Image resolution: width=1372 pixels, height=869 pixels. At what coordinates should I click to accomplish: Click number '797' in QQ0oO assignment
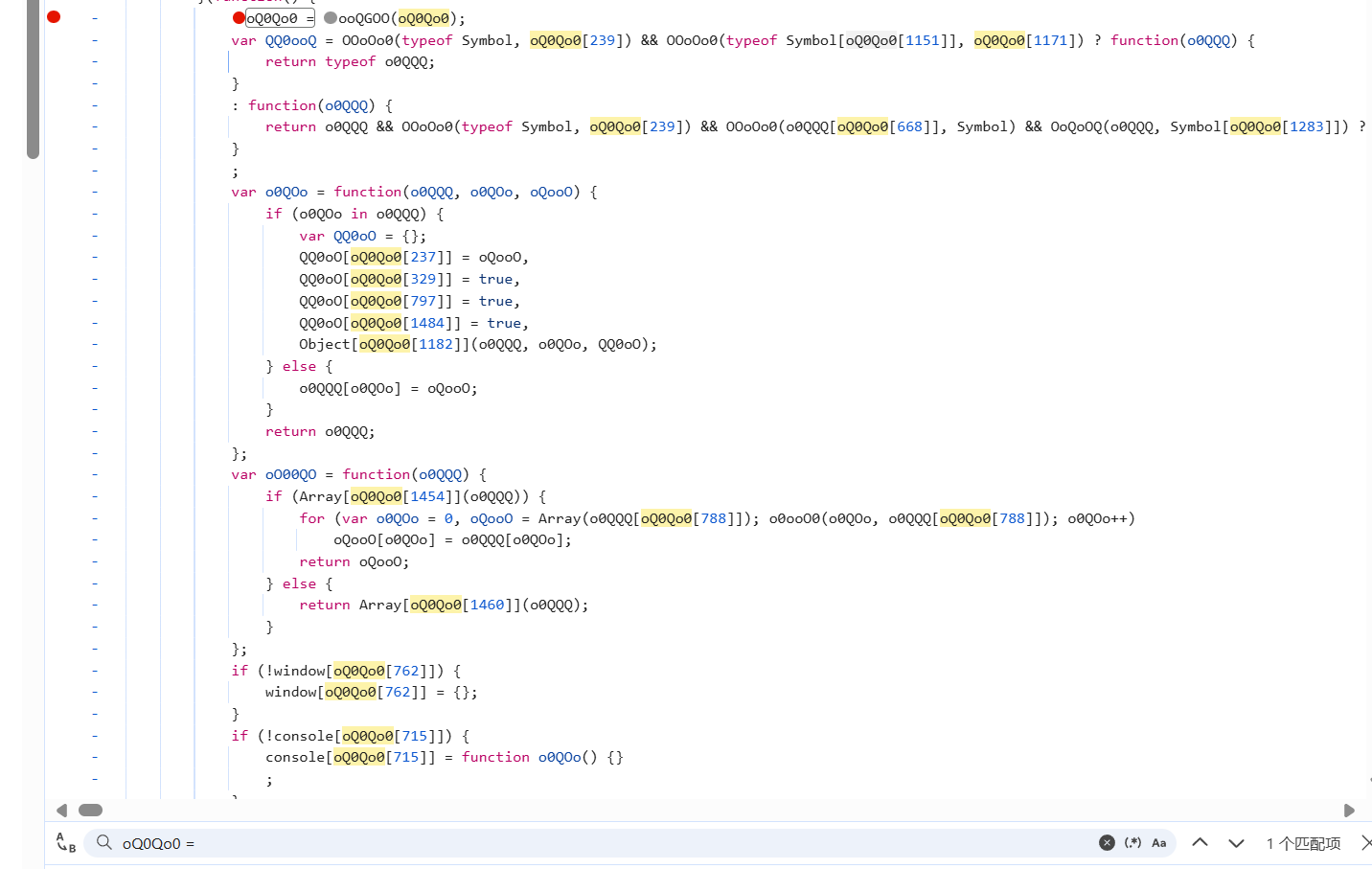(x=423, y=301)
